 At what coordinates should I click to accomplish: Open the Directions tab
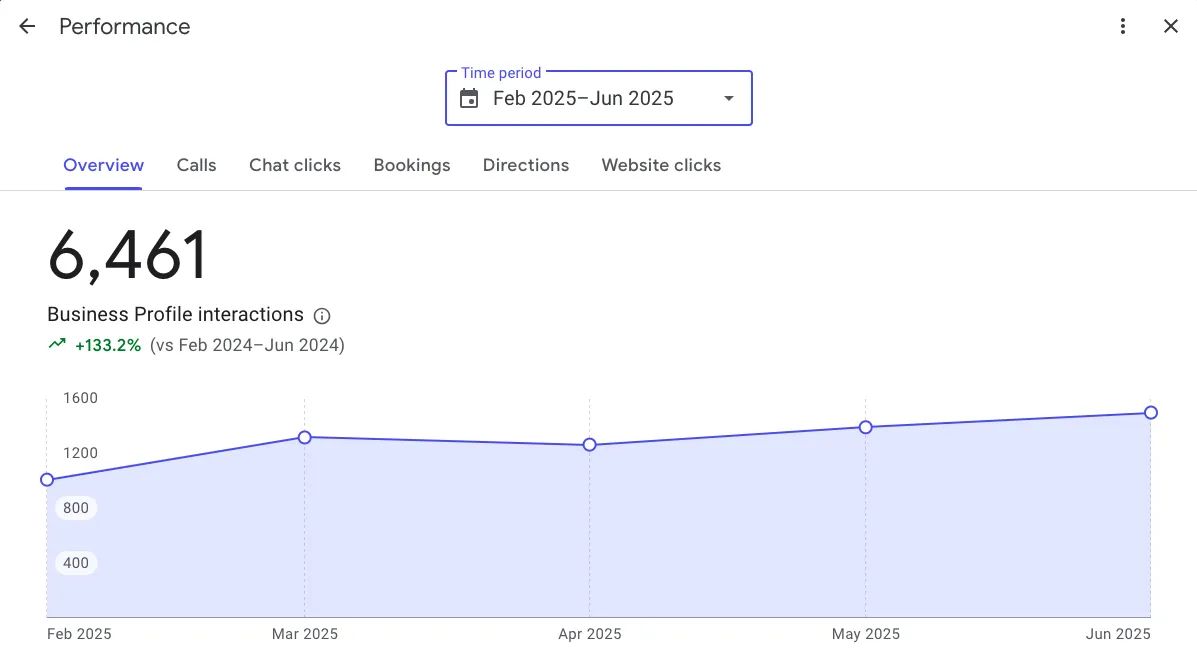[525, 165]
